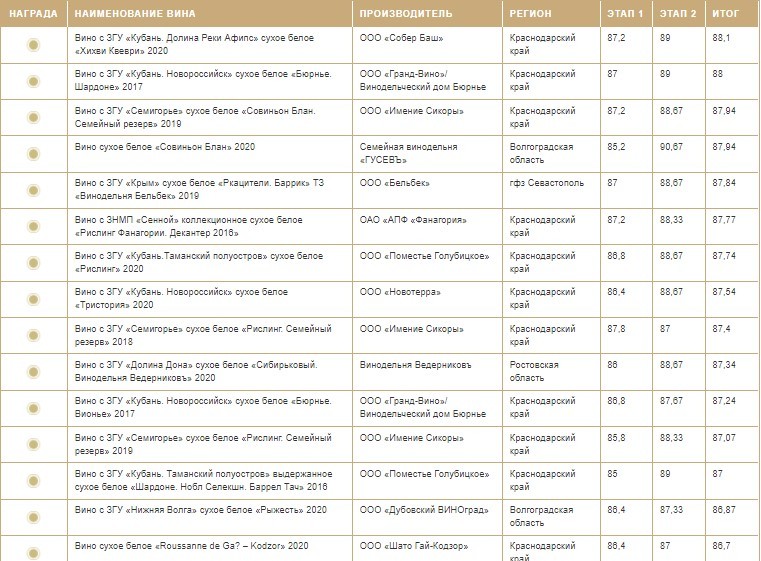The height and width of the screenshot is (561, 761).
Task: Click producer ОАО «АПФ «Фанагория»
Action: (x=413, y=220)
